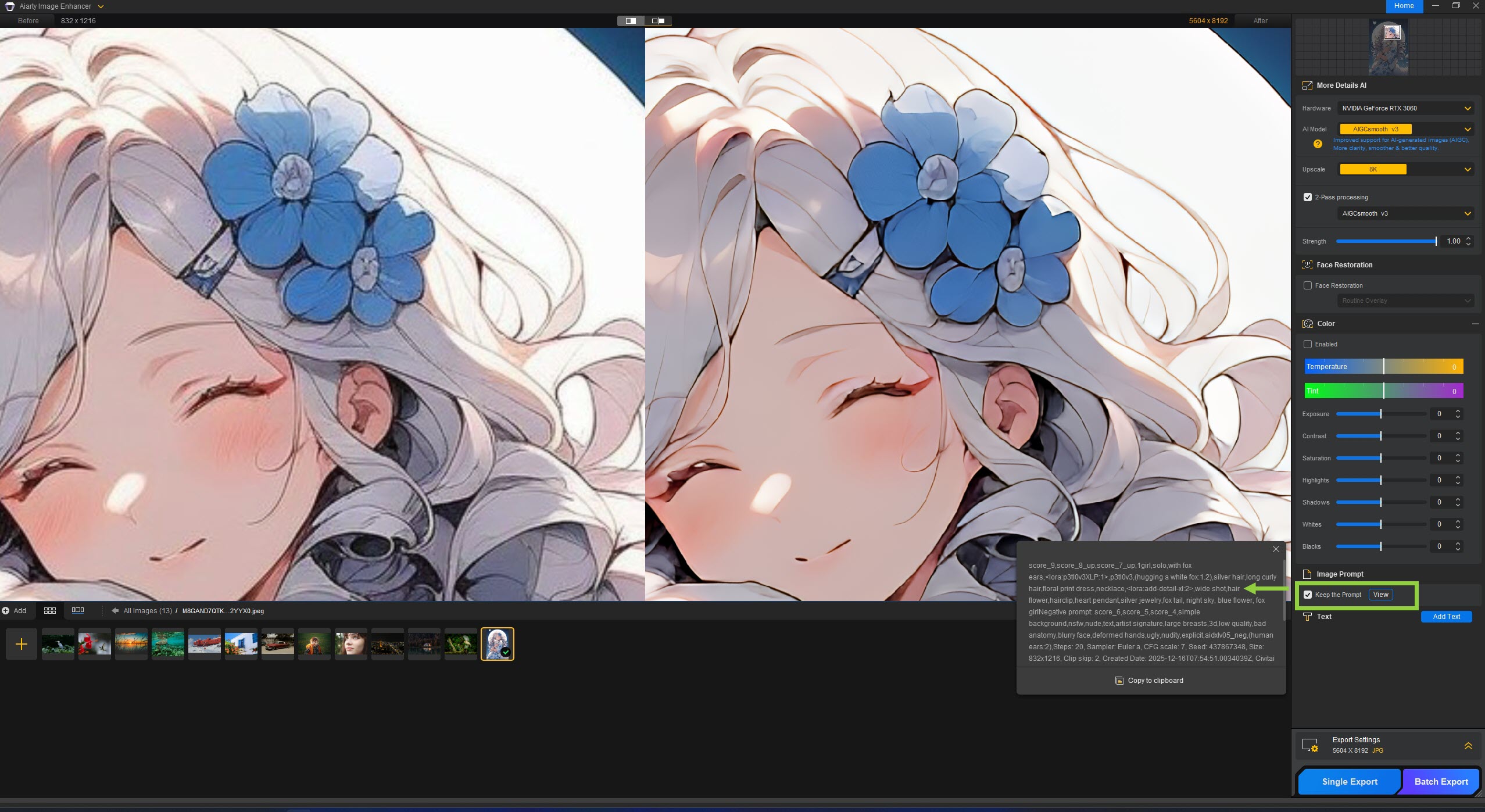Open the Aiarty Image Enhancer title menu
This screenshot has width=1485, height=812.
(x=101, y=6)
